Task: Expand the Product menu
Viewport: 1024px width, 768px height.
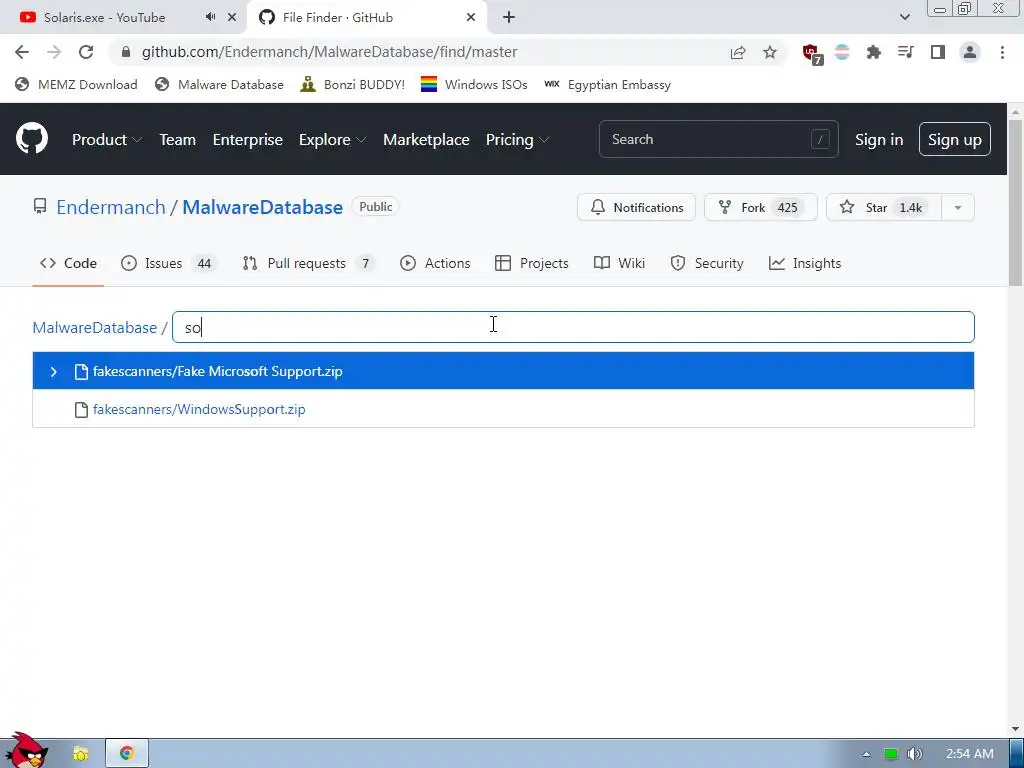Action: (107, 140)
